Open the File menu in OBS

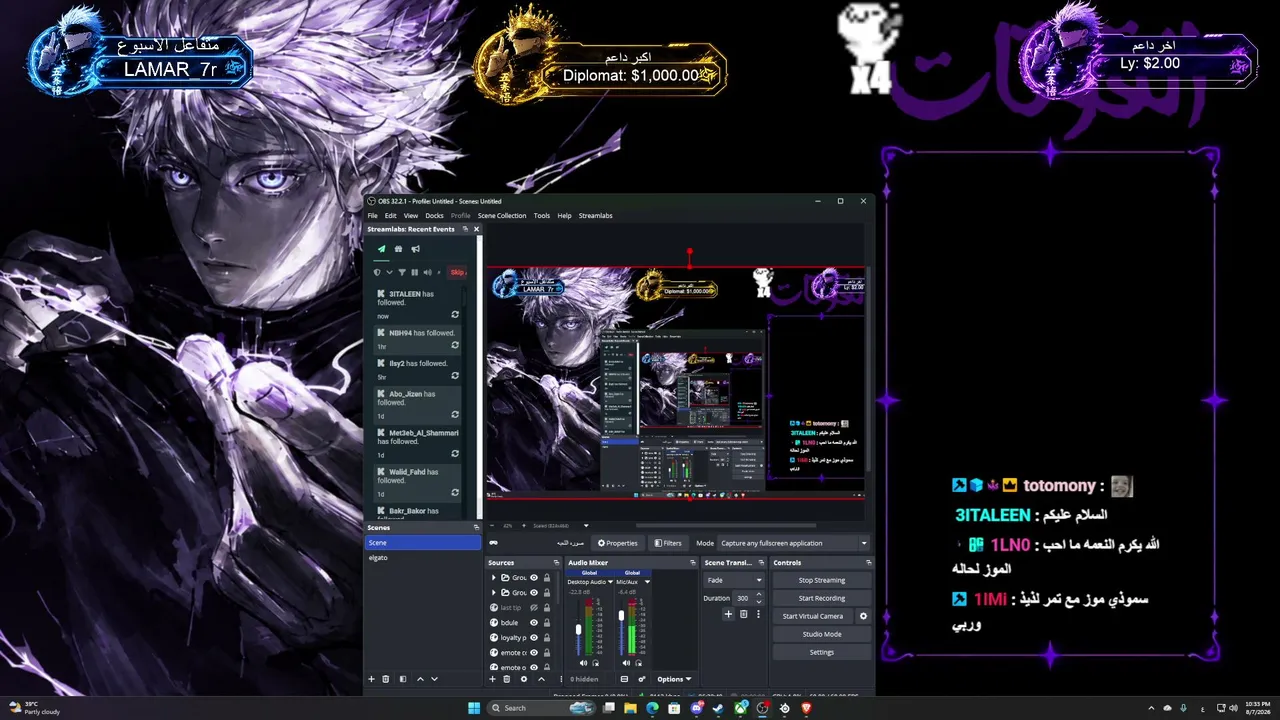point(373,215)
